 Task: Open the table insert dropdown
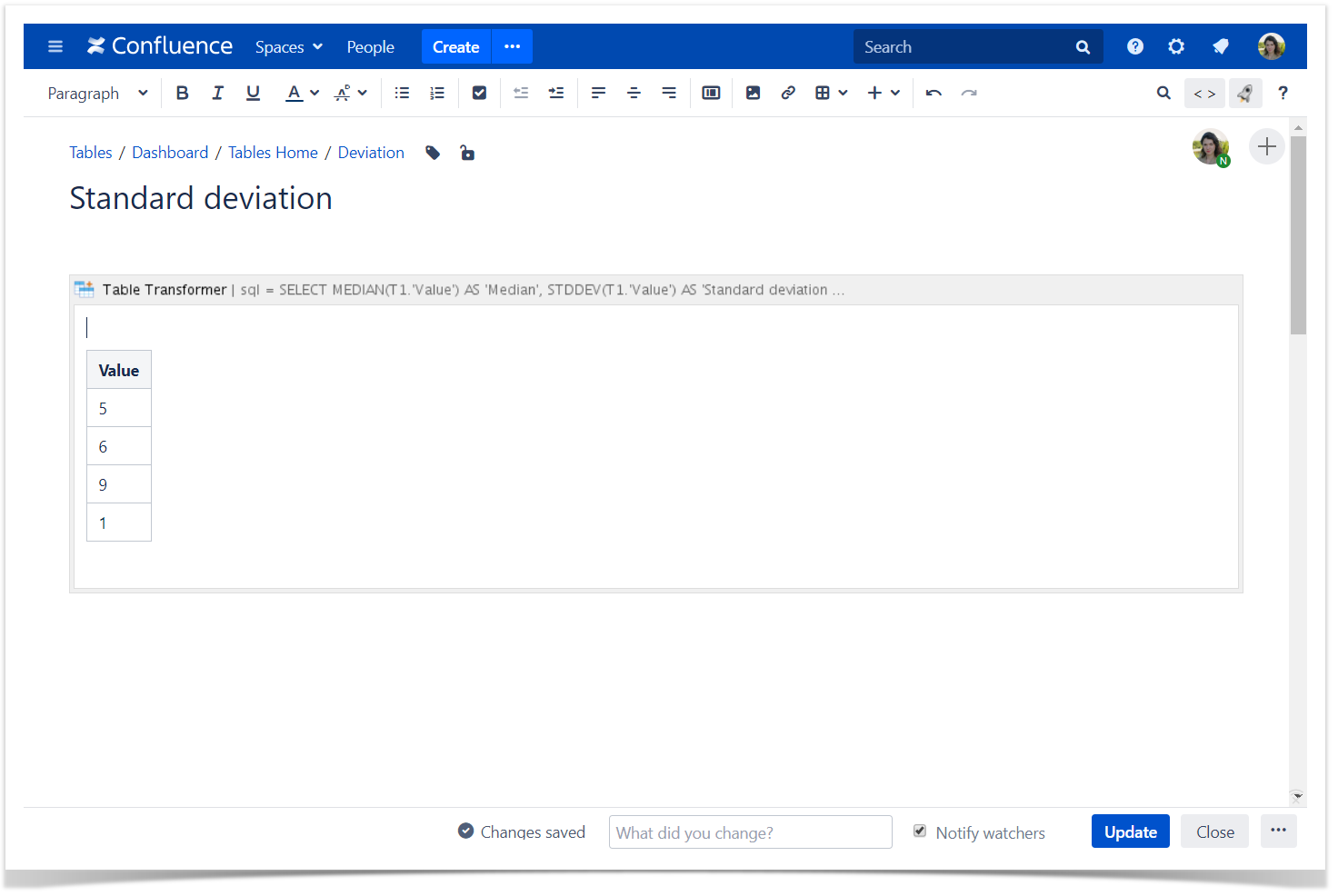click(831, 93)
